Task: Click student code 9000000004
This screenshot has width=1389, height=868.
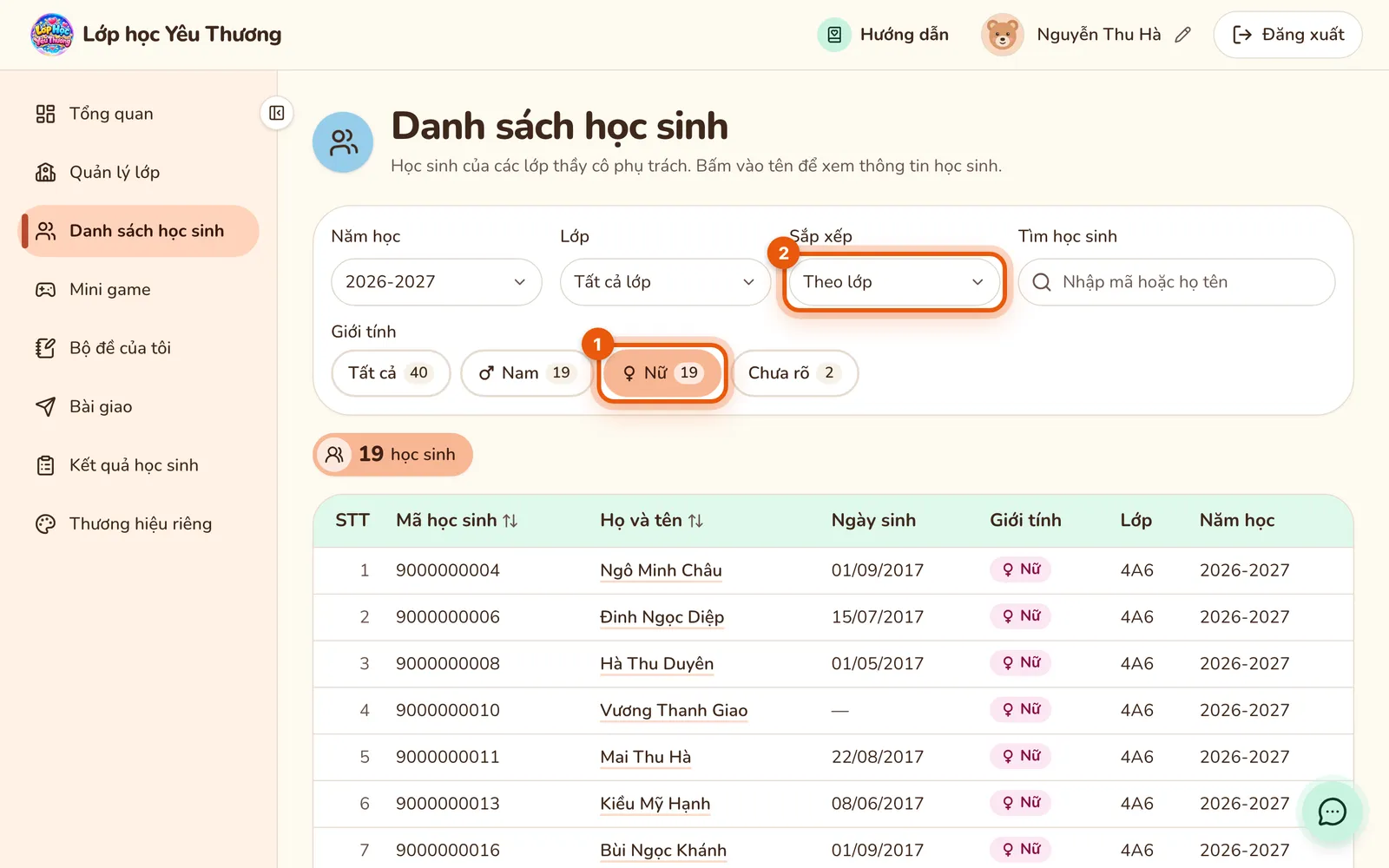Action: pyautogui.click(x=448, y=570)
